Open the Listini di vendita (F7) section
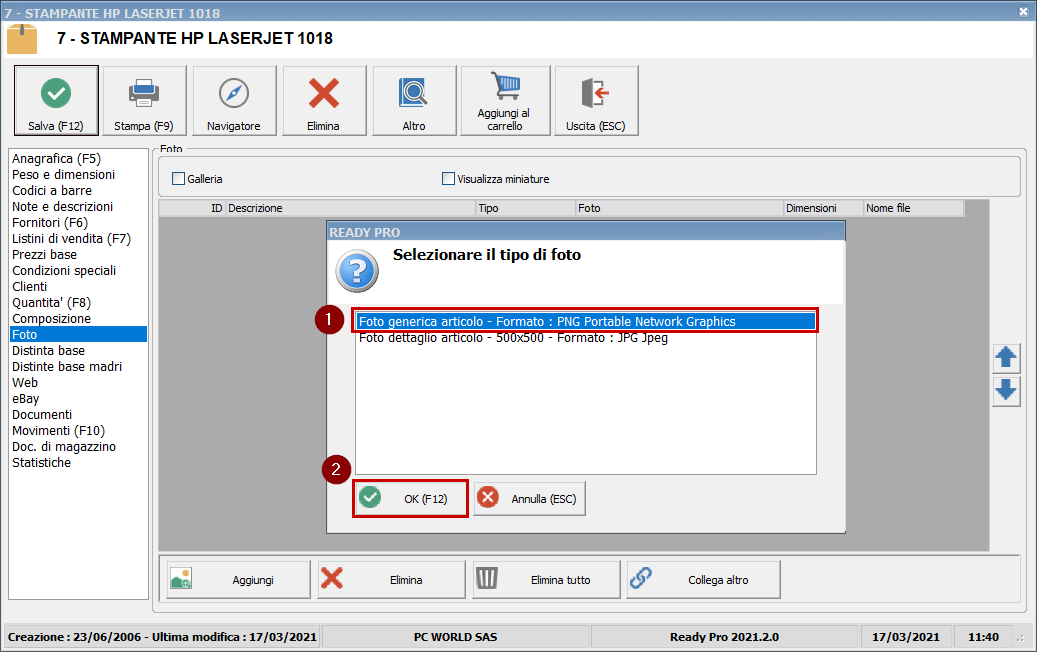Image resolution: width=1037 pixels, height=652 pixels. [71, 239]
